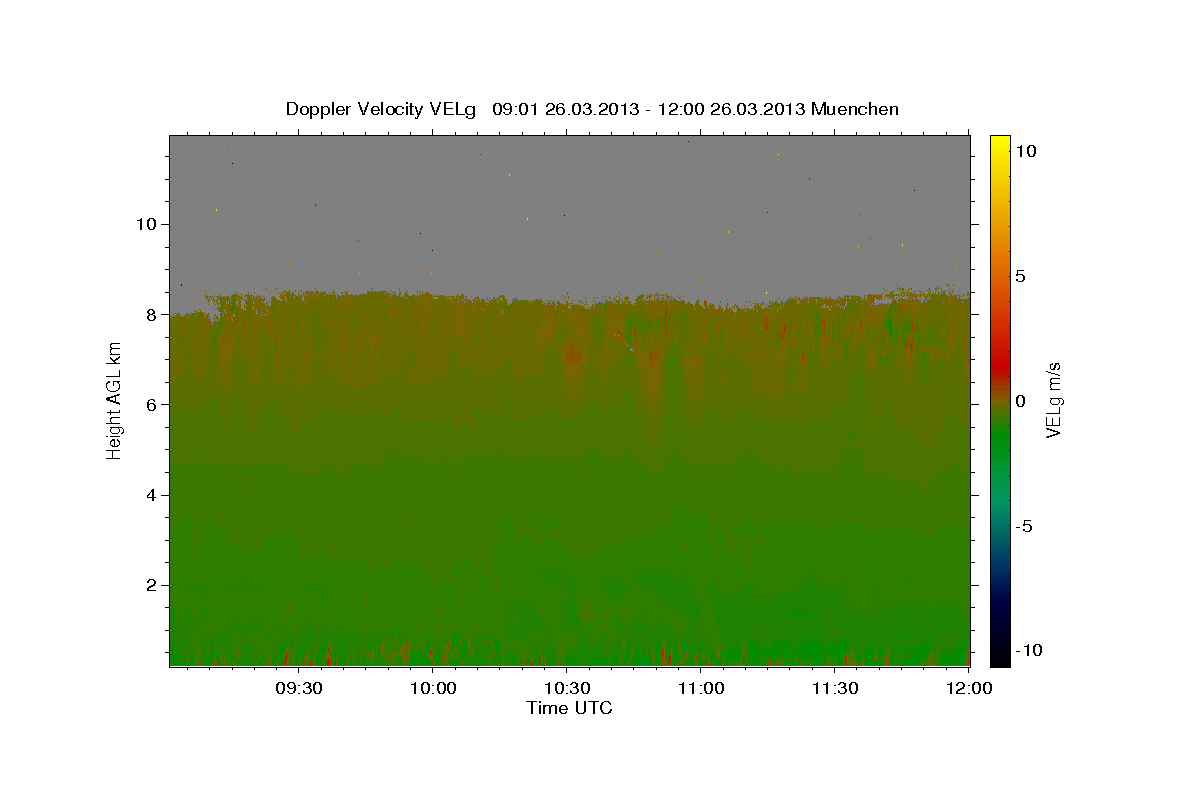Click the colorbar '10' tick label
The width and height of the screenshot is (1200, 800).
1026,150
